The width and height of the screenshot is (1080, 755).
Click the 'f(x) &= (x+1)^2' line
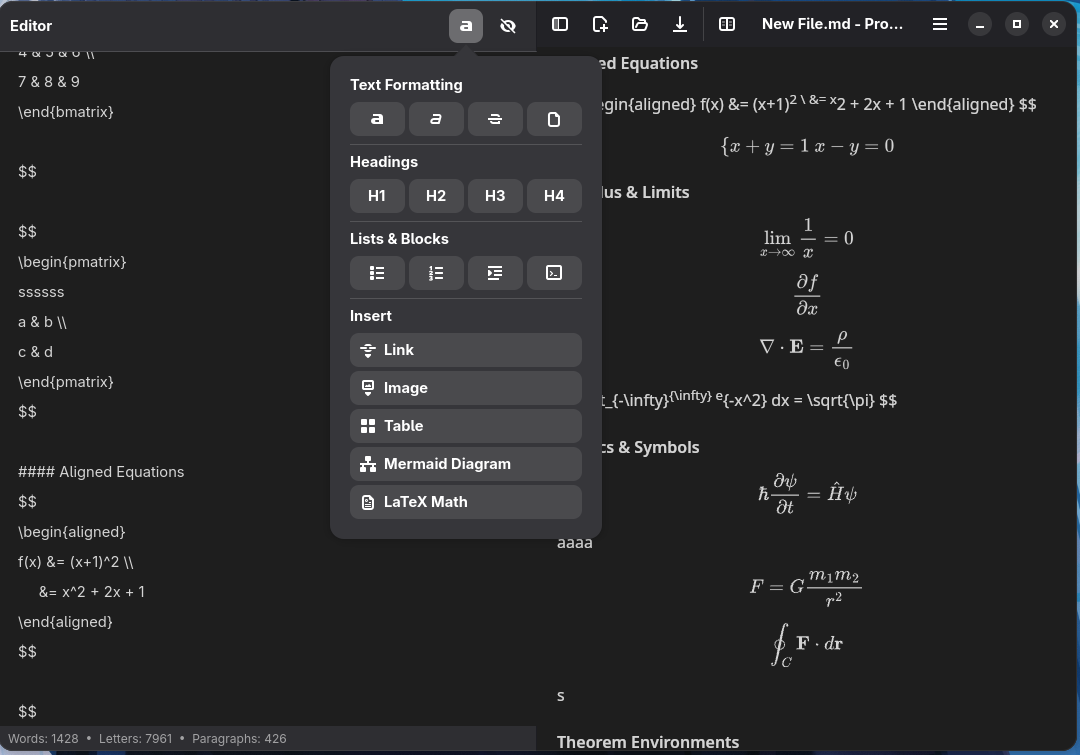(76, 562)
